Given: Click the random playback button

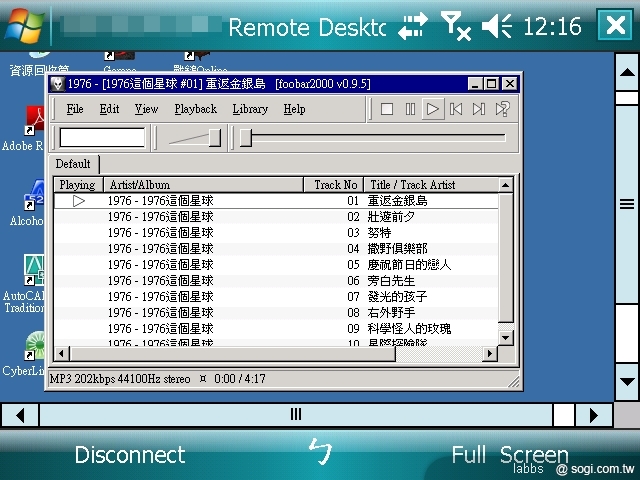Looking at the screenshot, I should 503,109.
